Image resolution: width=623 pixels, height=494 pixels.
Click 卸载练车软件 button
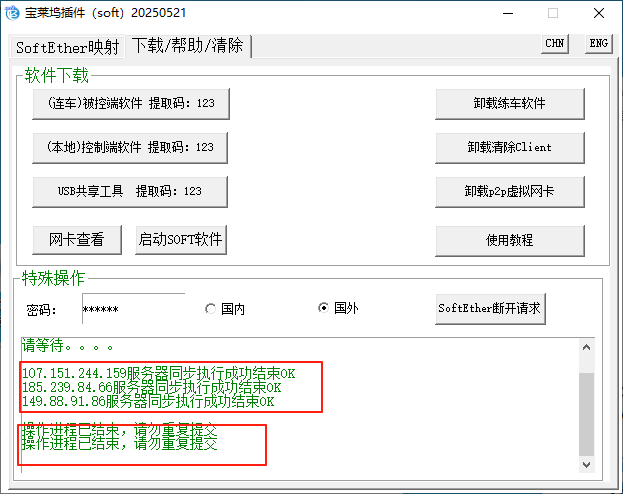click(x=509, y=103)
